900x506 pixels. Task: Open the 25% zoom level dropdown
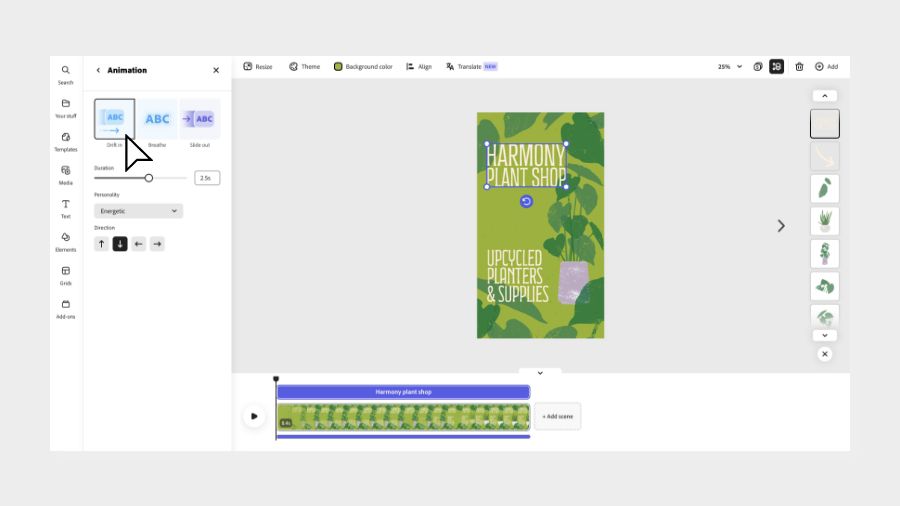[730, 67]
